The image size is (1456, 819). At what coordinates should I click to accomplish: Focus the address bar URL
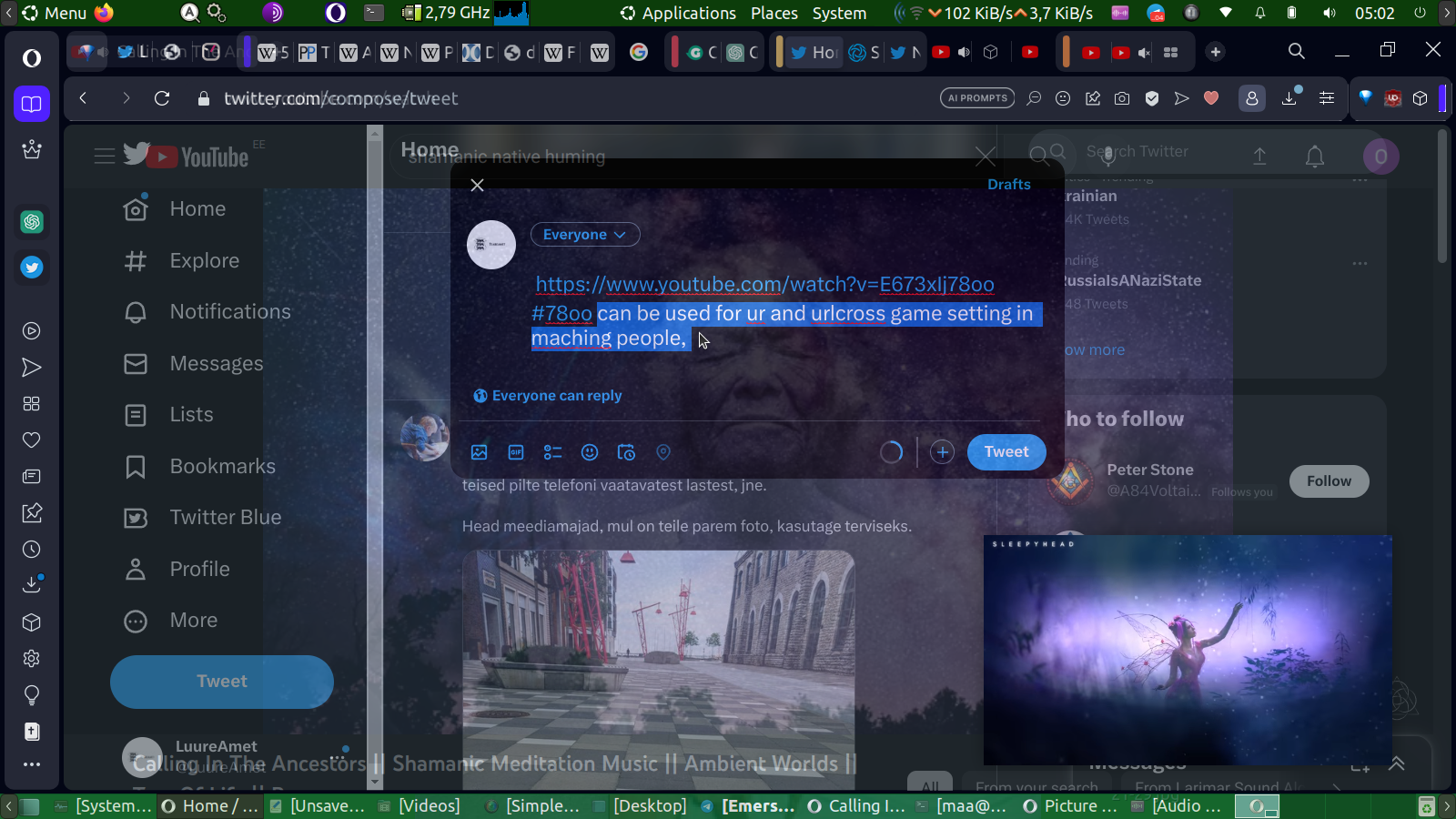point(340,98)
